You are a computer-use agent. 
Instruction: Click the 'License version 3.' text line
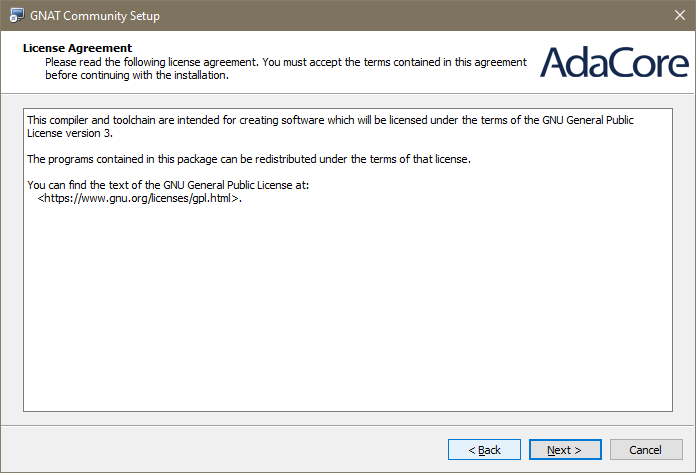coord(70,133)
